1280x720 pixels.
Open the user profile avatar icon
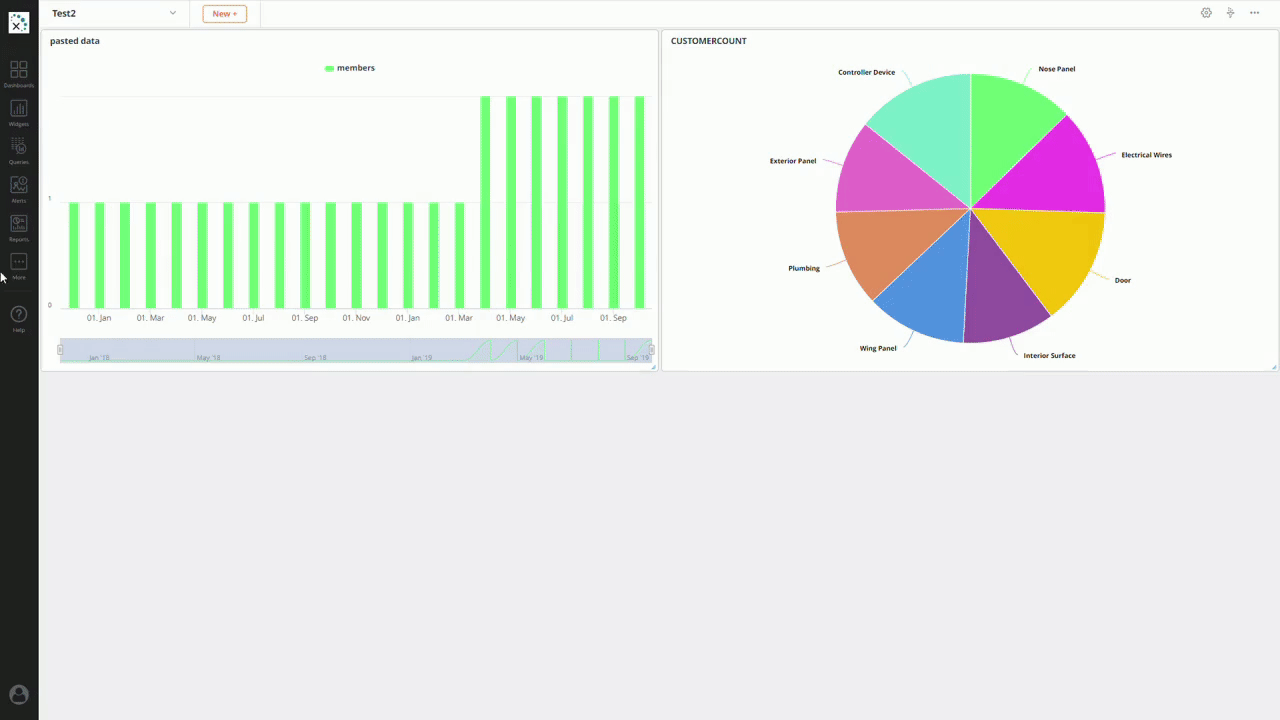point(19,694)
